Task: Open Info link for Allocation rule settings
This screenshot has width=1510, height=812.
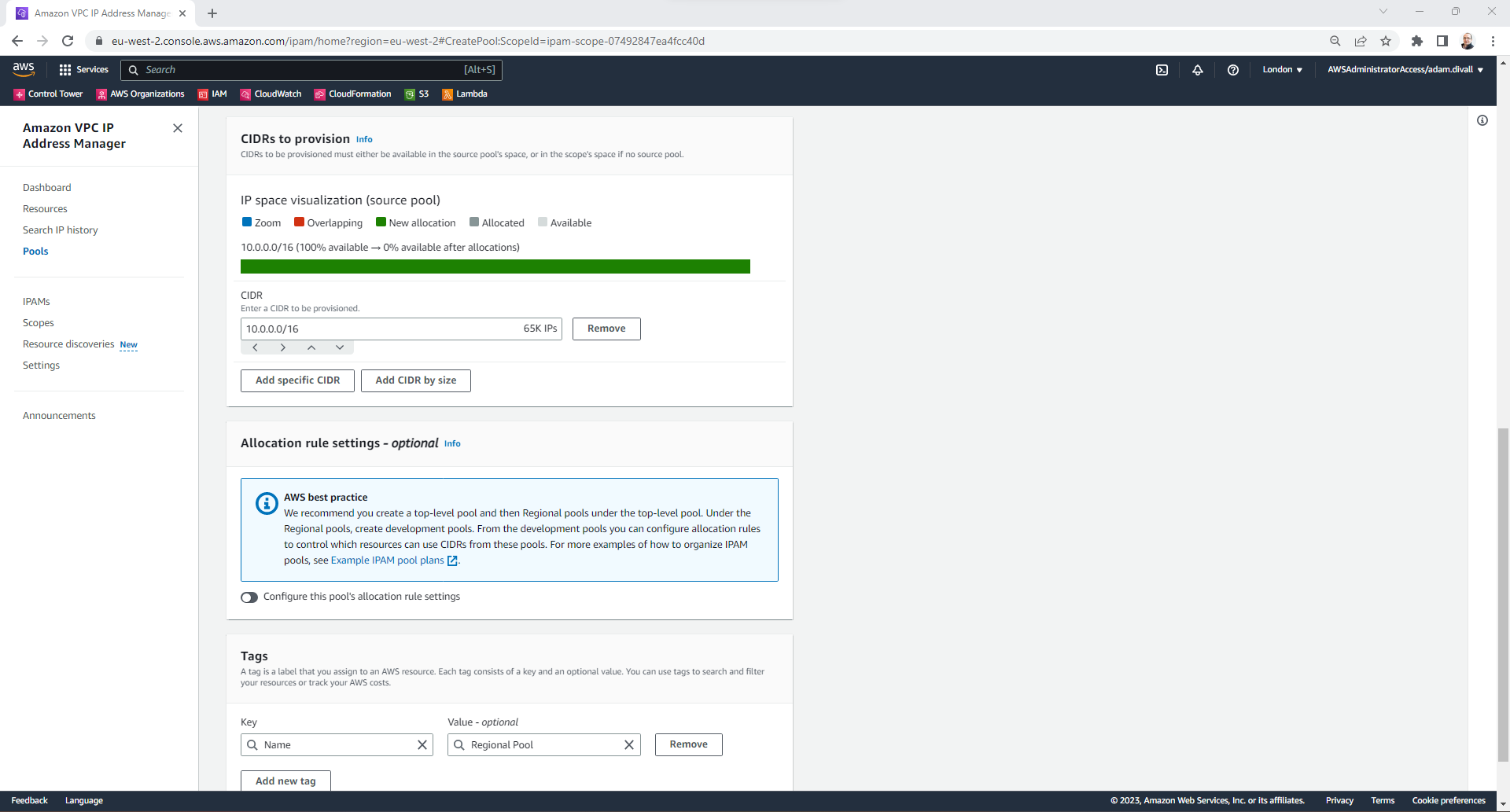Action: [452, 443]
